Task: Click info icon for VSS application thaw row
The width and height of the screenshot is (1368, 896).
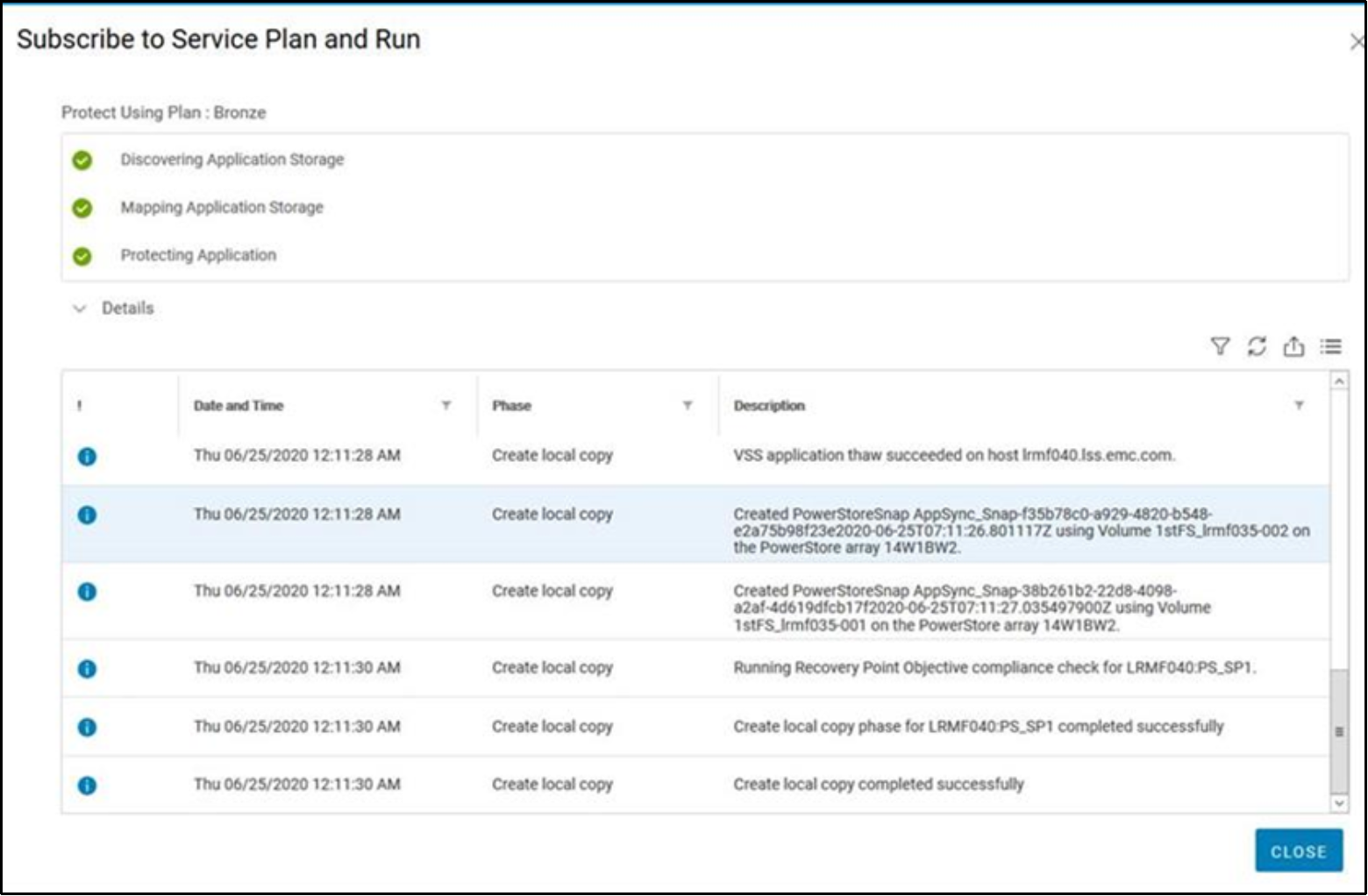Action: tap(87, 457)
